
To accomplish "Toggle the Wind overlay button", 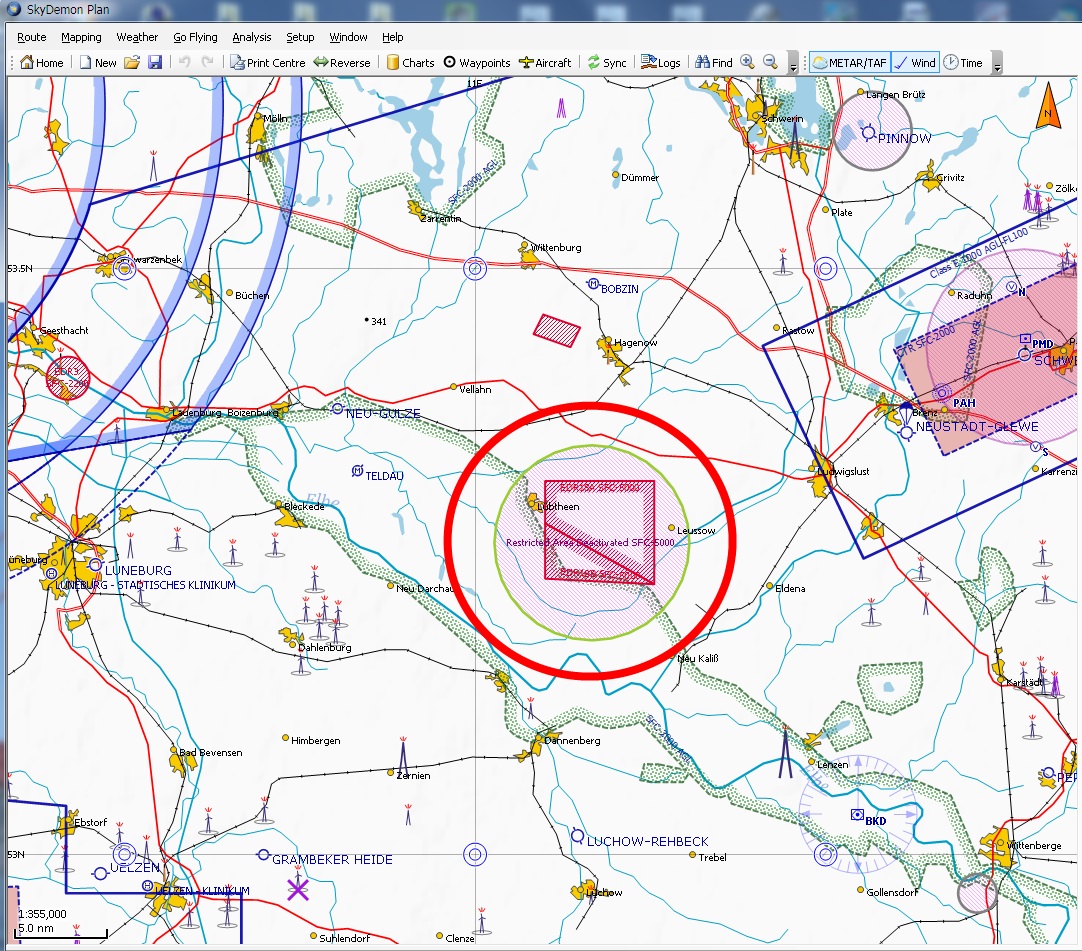I will (914, 63).
